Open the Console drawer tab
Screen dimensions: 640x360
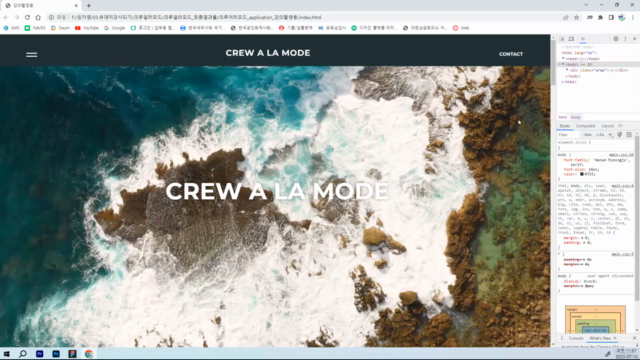point(576,338)
